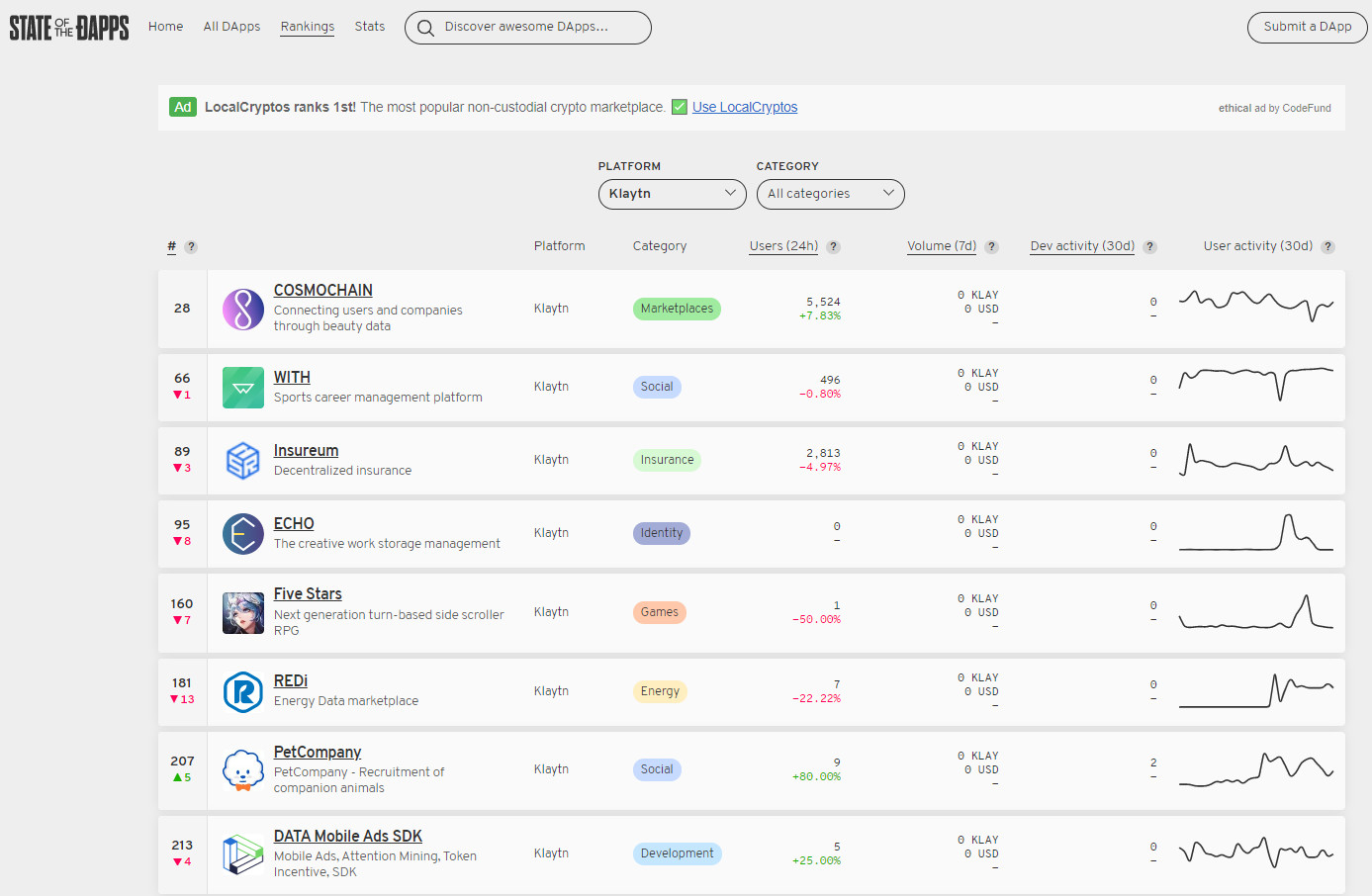The height and width of the screenshot is (896, 1372).
Task: Click the Social tag in the PetCompany row
Action: pos(657,770)
